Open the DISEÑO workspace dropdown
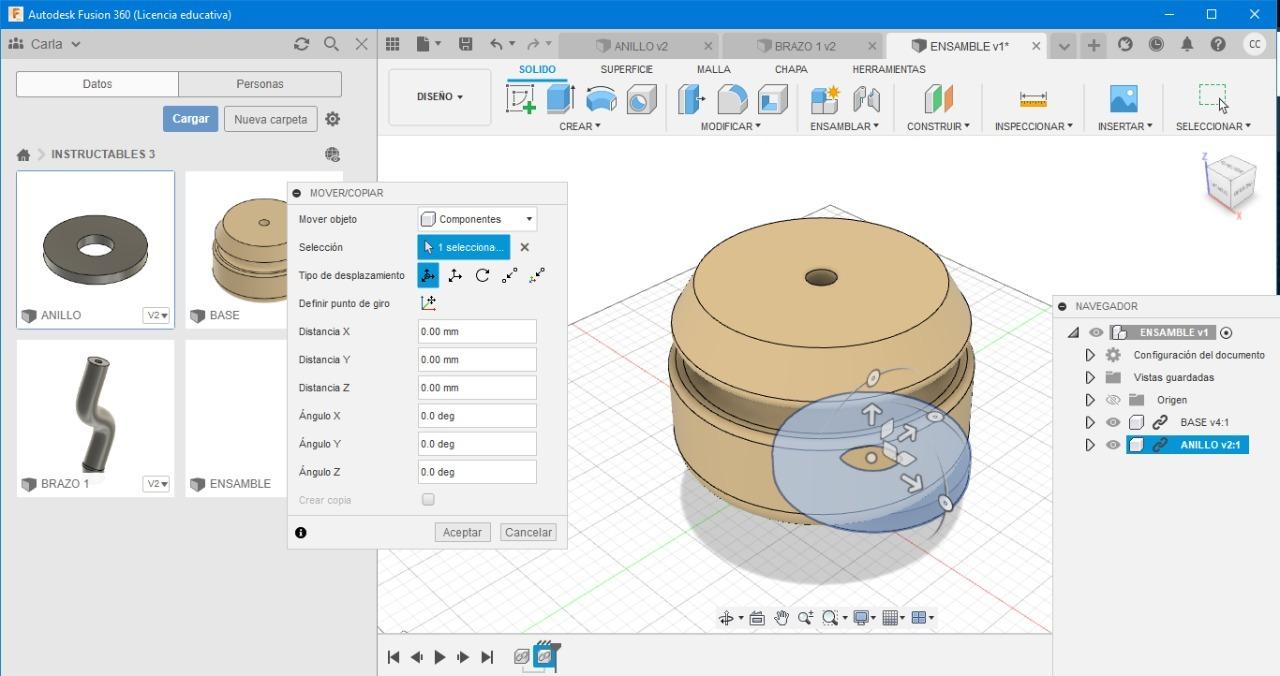This screenshot has height=676, width=1280. tap(440, 97)
